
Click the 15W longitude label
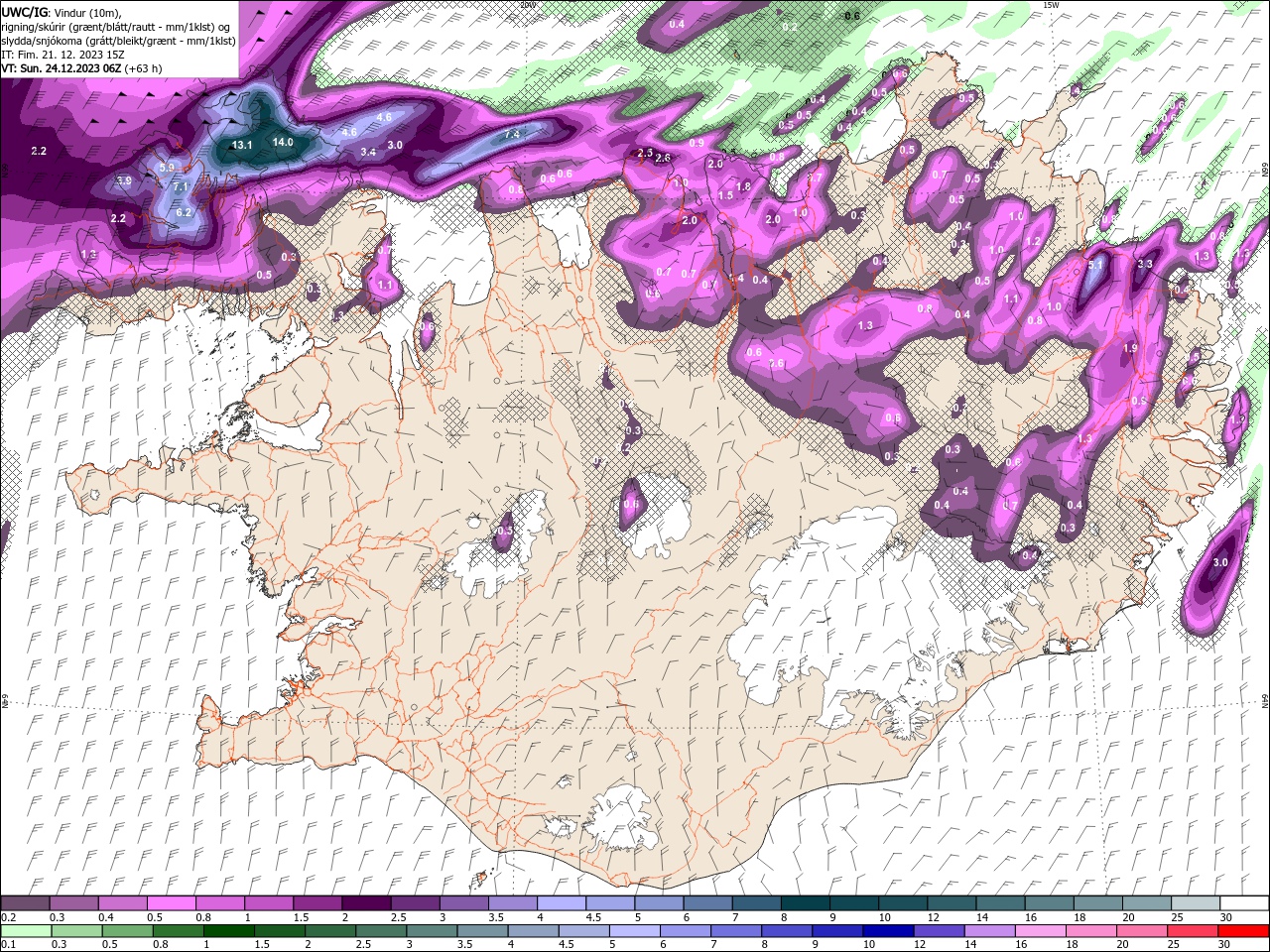pyautogui.click(x=1052, y=5)
